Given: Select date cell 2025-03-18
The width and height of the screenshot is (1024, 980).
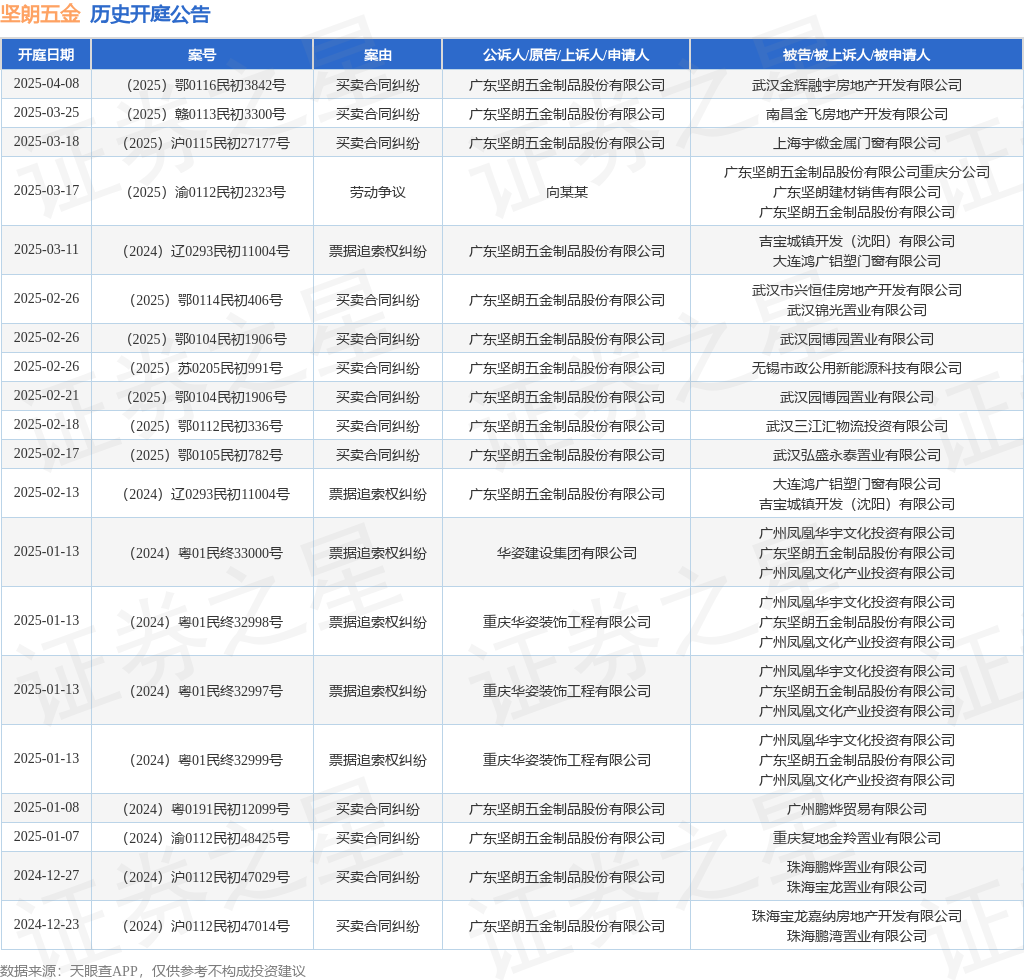Looking at the screenshot, I should coord(46,142).
